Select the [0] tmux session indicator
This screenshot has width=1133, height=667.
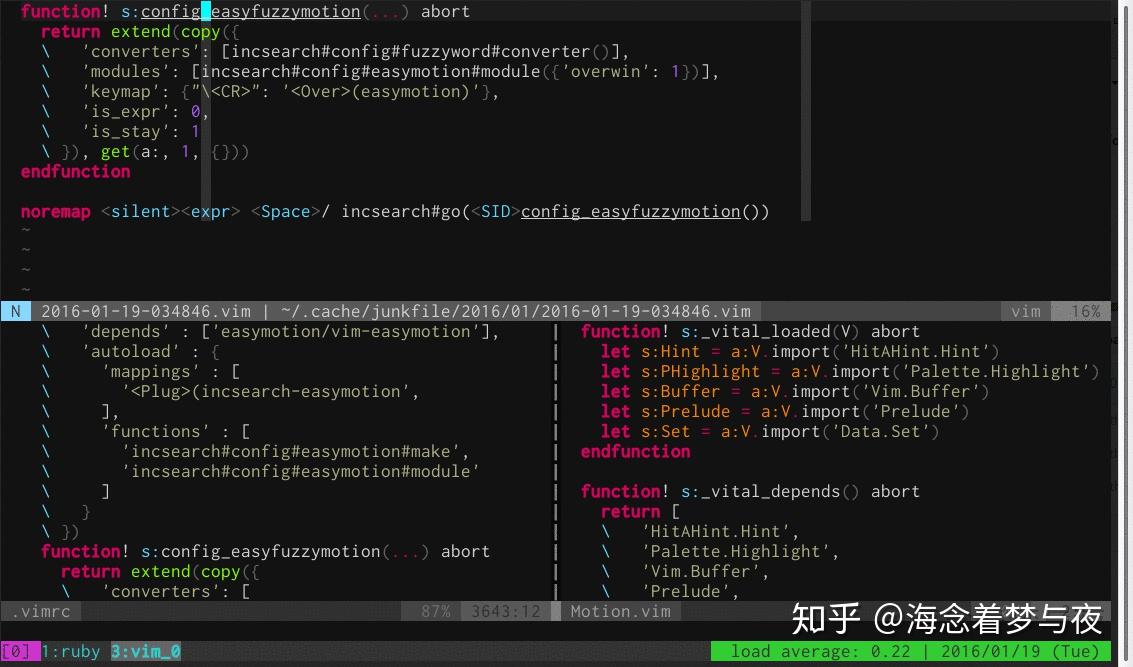click(14, 651)
